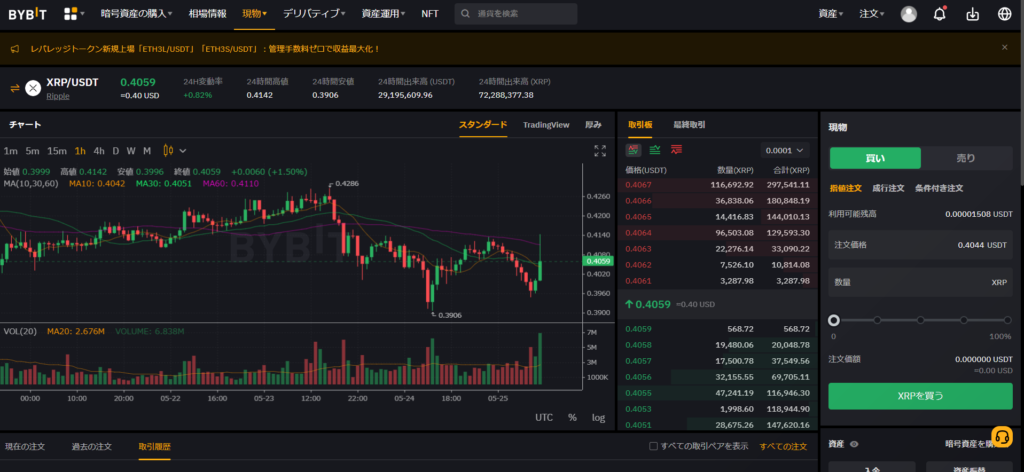The image size is (1024, 472).
Task: Switch to スタンダード chart tab
Action: point(483,125)
